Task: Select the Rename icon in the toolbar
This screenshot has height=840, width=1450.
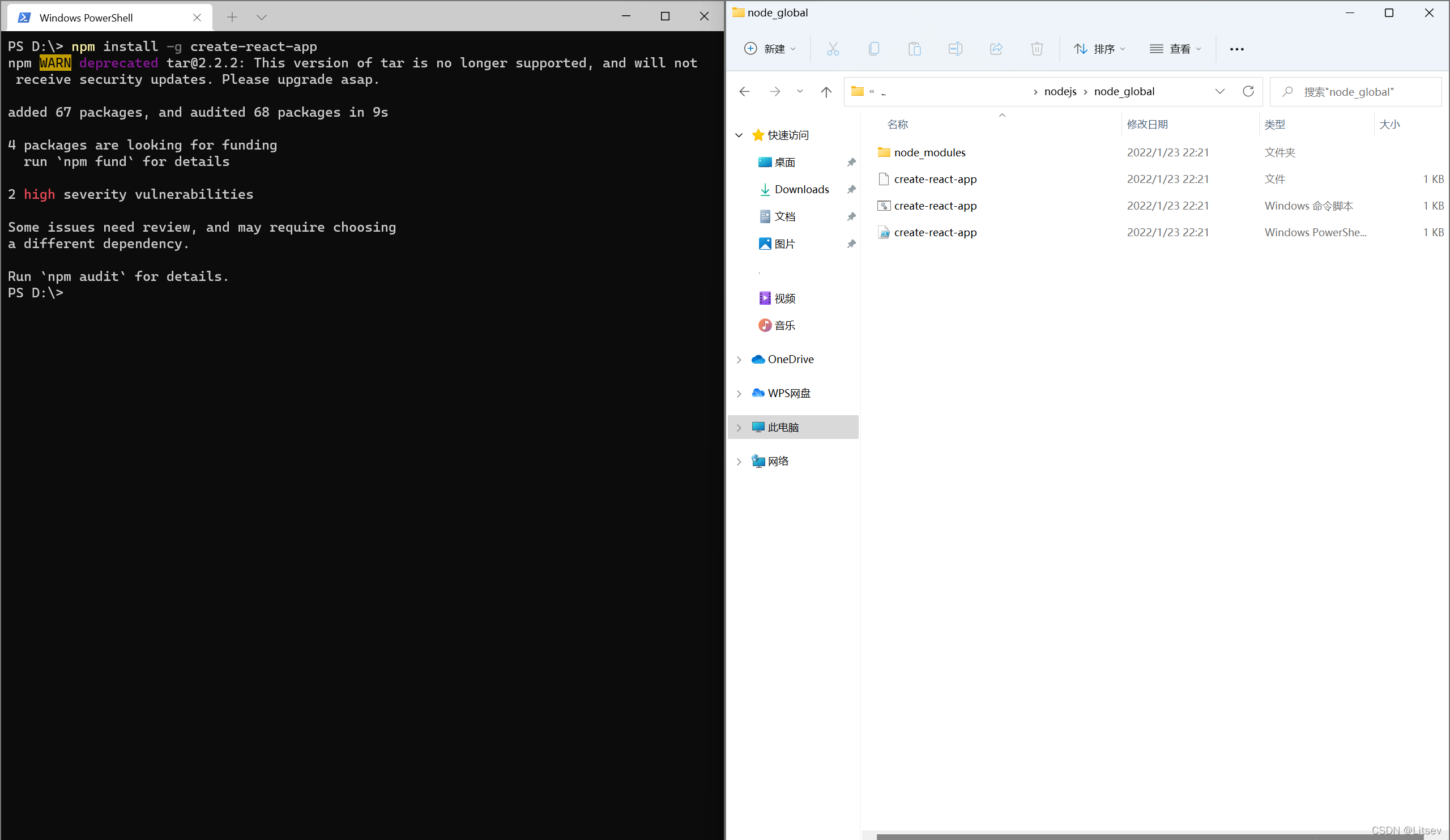Action: (955, 48)
